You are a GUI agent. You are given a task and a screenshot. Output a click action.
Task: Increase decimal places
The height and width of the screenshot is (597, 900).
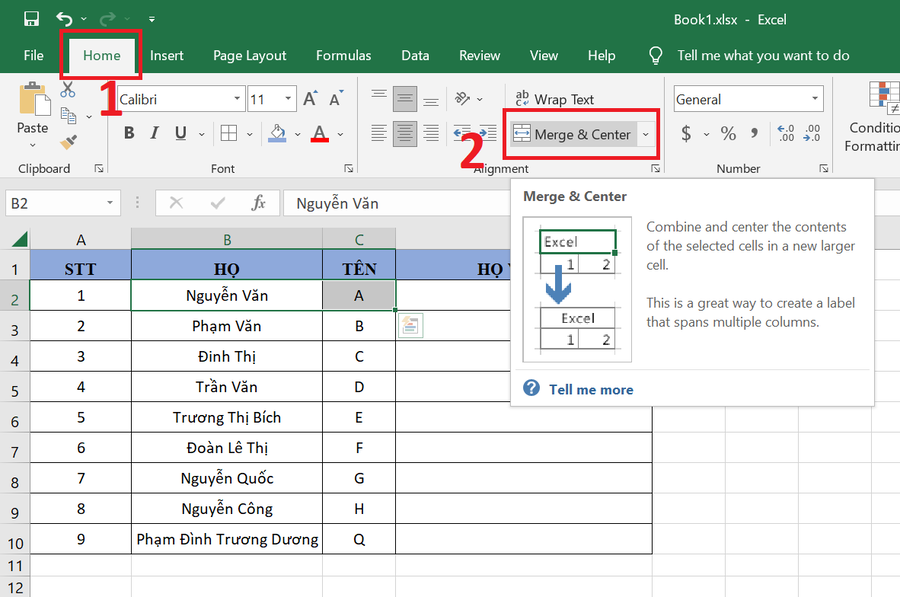tap(786, 133)
